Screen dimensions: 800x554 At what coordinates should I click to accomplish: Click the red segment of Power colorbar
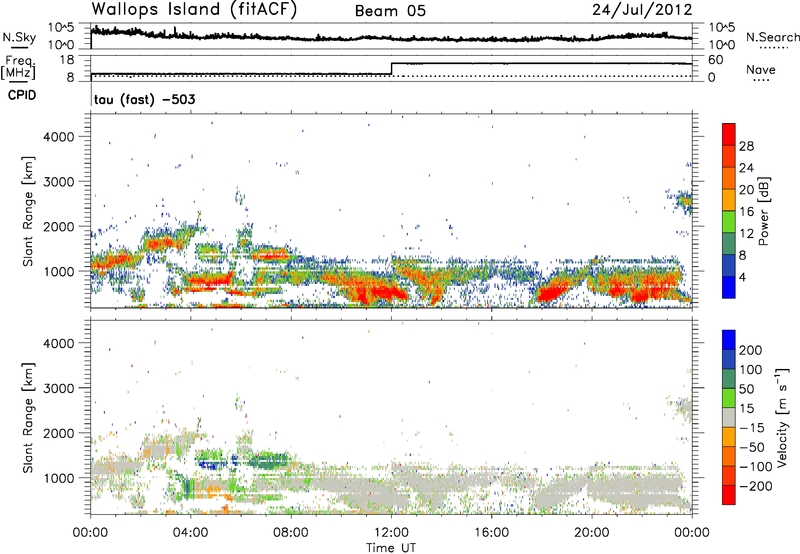729,134
